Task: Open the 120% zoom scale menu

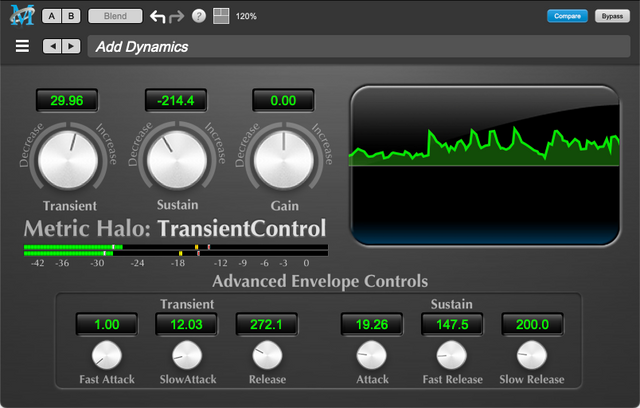Action: click(246, 17)
